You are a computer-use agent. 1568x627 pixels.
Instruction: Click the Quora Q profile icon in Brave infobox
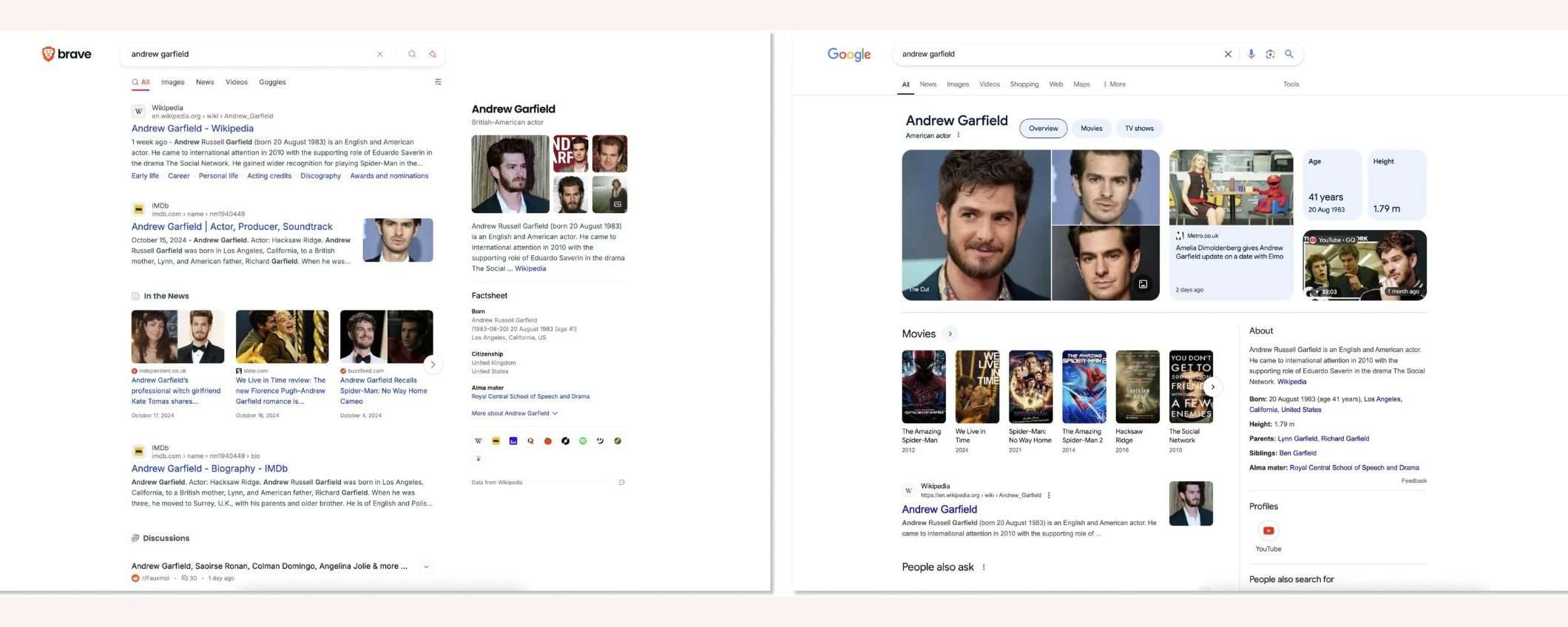click(530, 441)
